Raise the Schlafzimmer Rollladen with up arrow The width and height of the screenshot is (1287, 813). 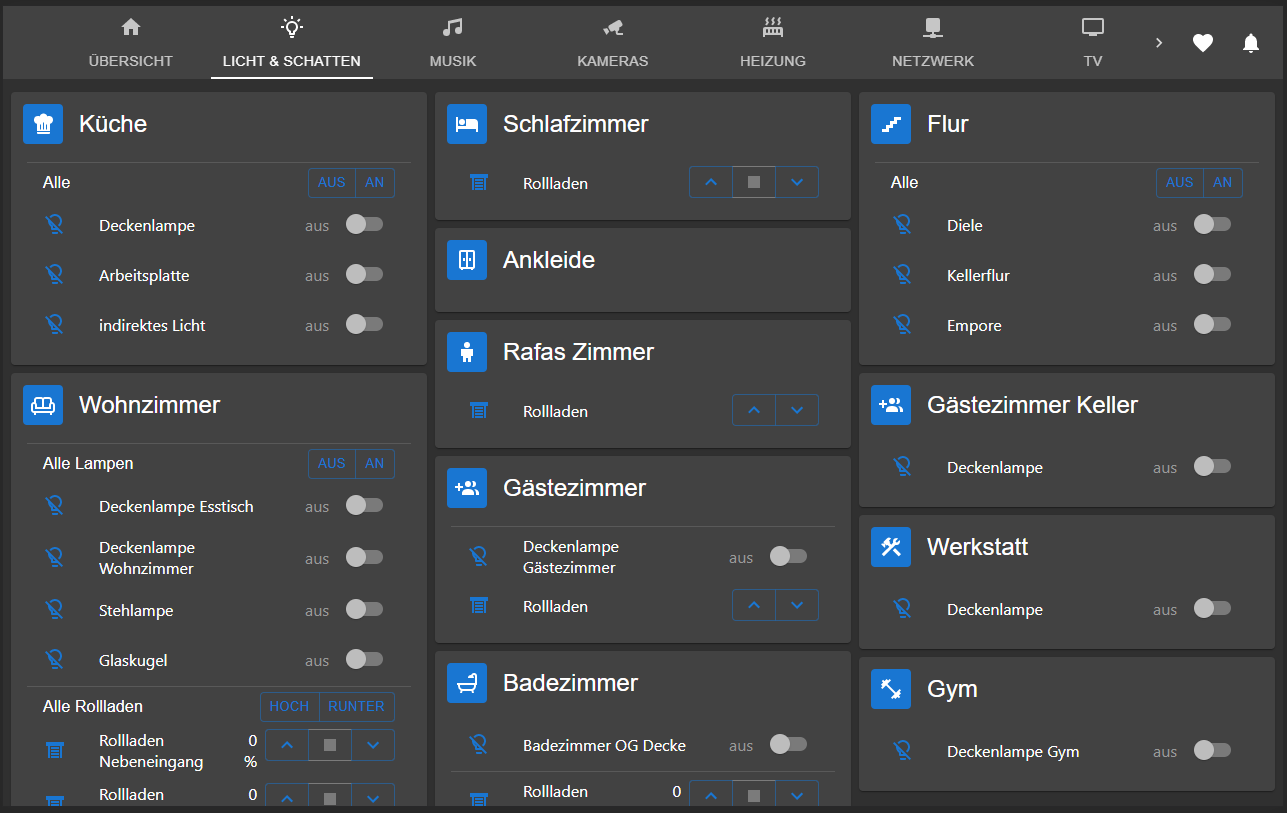point(711,182)
